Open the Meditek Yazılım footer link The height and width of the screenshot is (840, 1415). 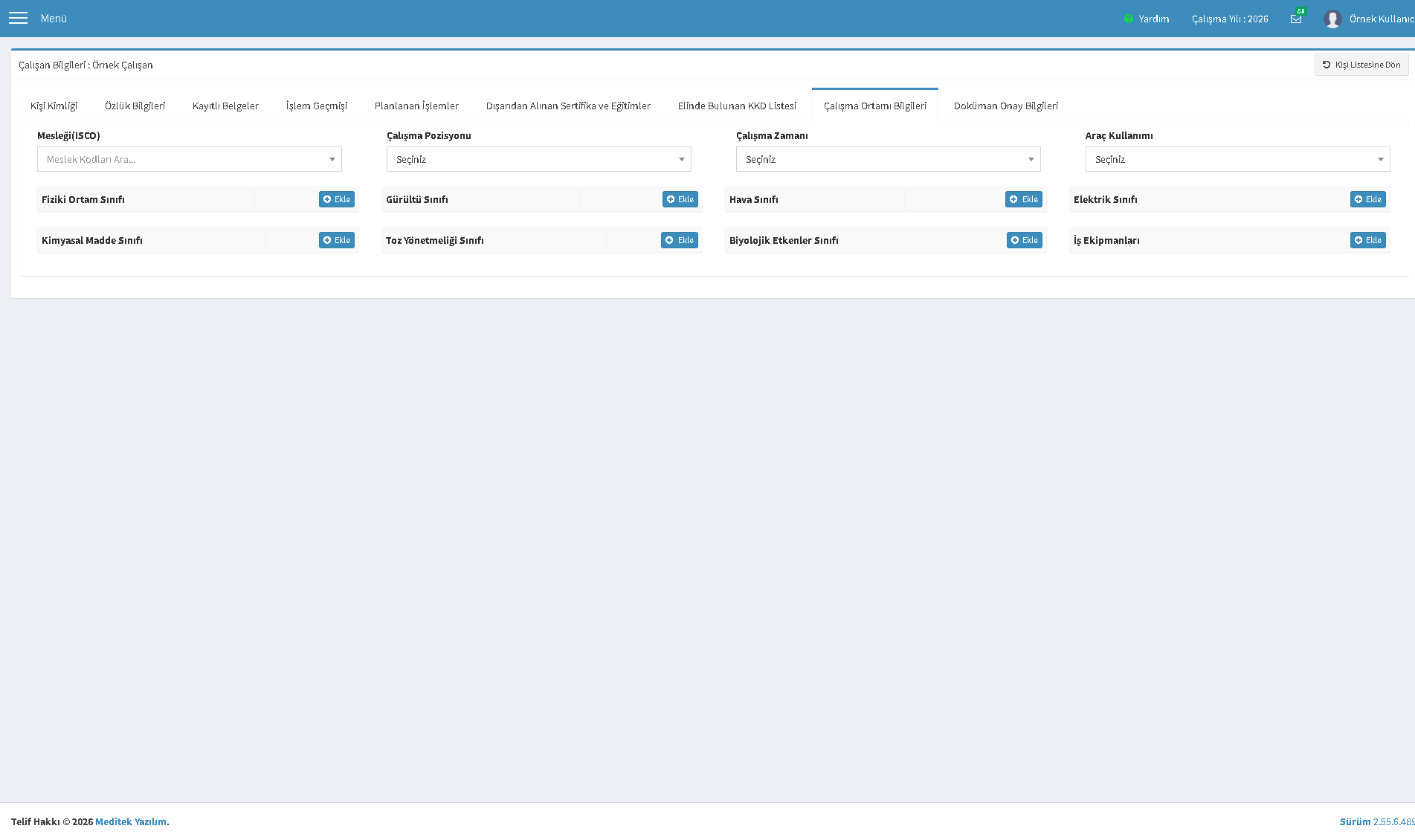point(131,821)
